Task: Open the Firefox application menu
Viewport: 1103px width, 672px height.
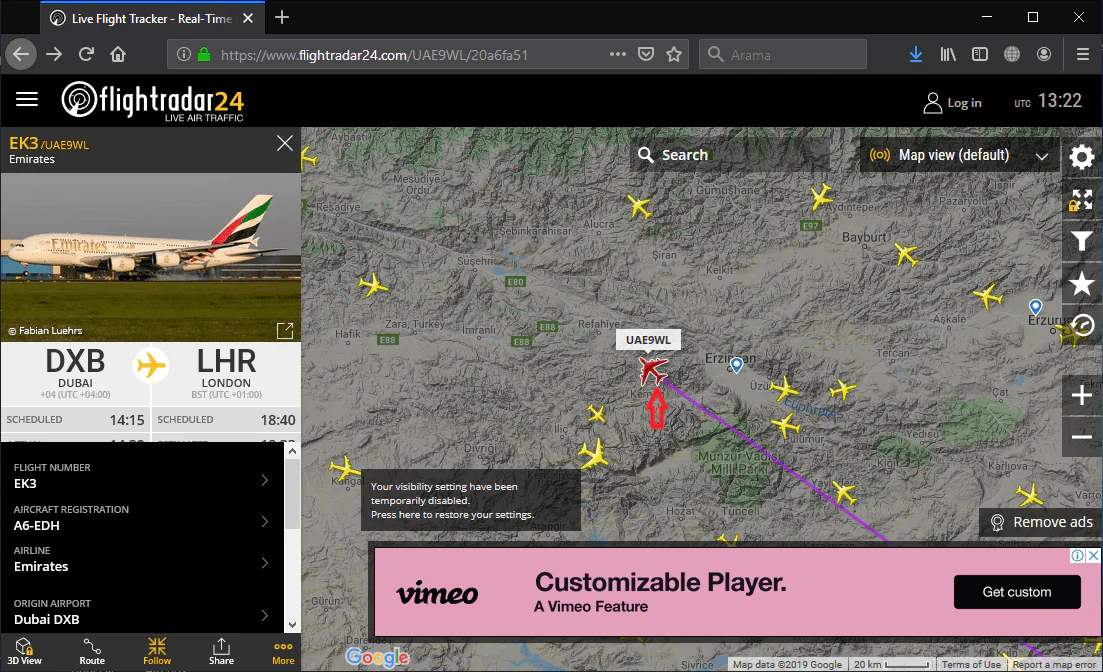Action: point(1083,54)
